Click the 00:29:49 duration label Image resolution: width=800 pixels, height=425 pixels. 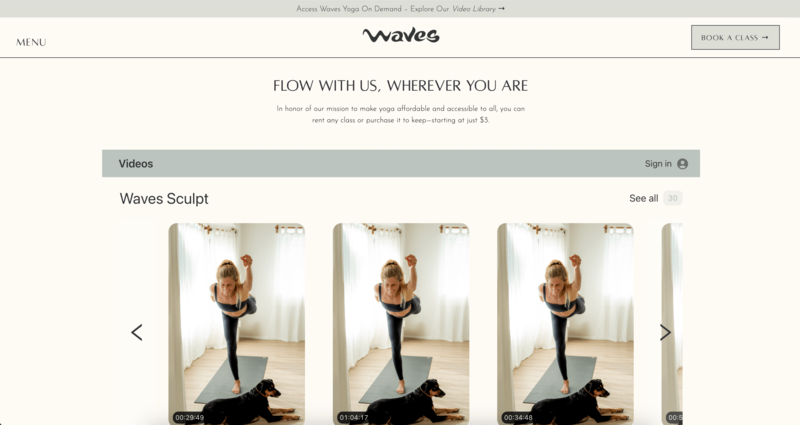pyautogui.click(x=189, y=417)
